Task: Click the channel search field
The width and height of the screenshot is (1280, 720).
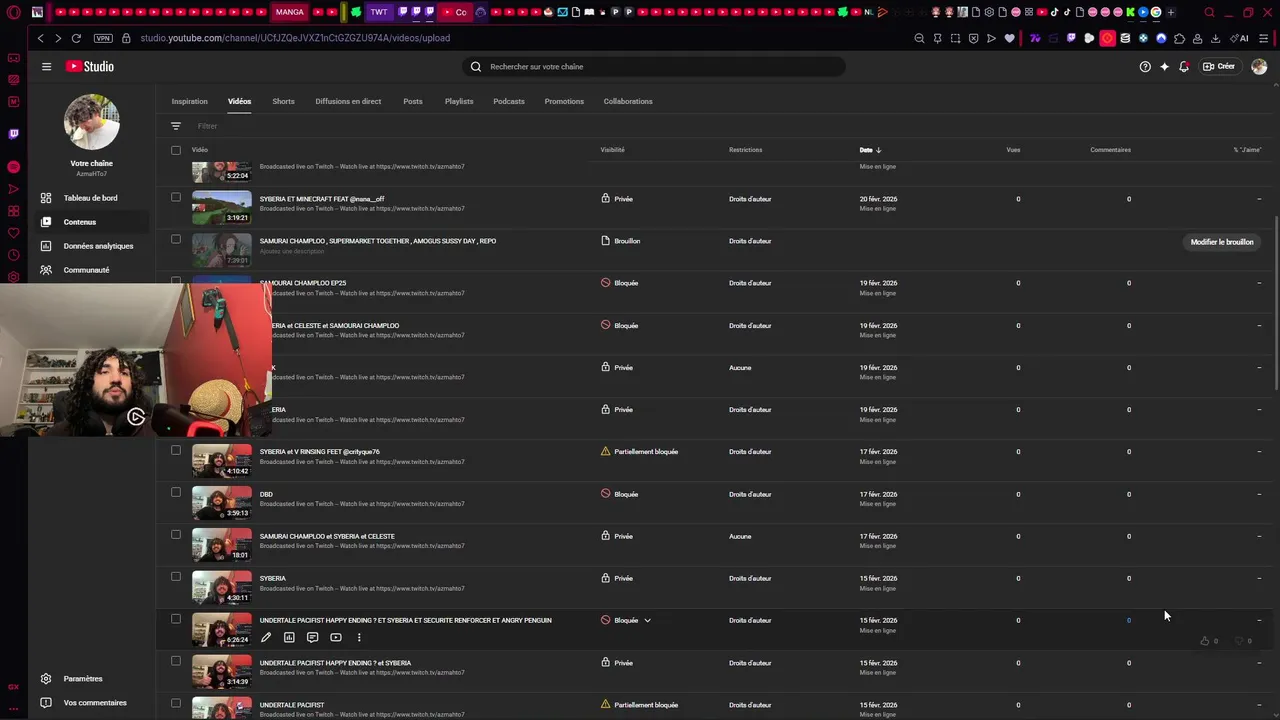Action: pyautogui.click(x=653, y=67)
